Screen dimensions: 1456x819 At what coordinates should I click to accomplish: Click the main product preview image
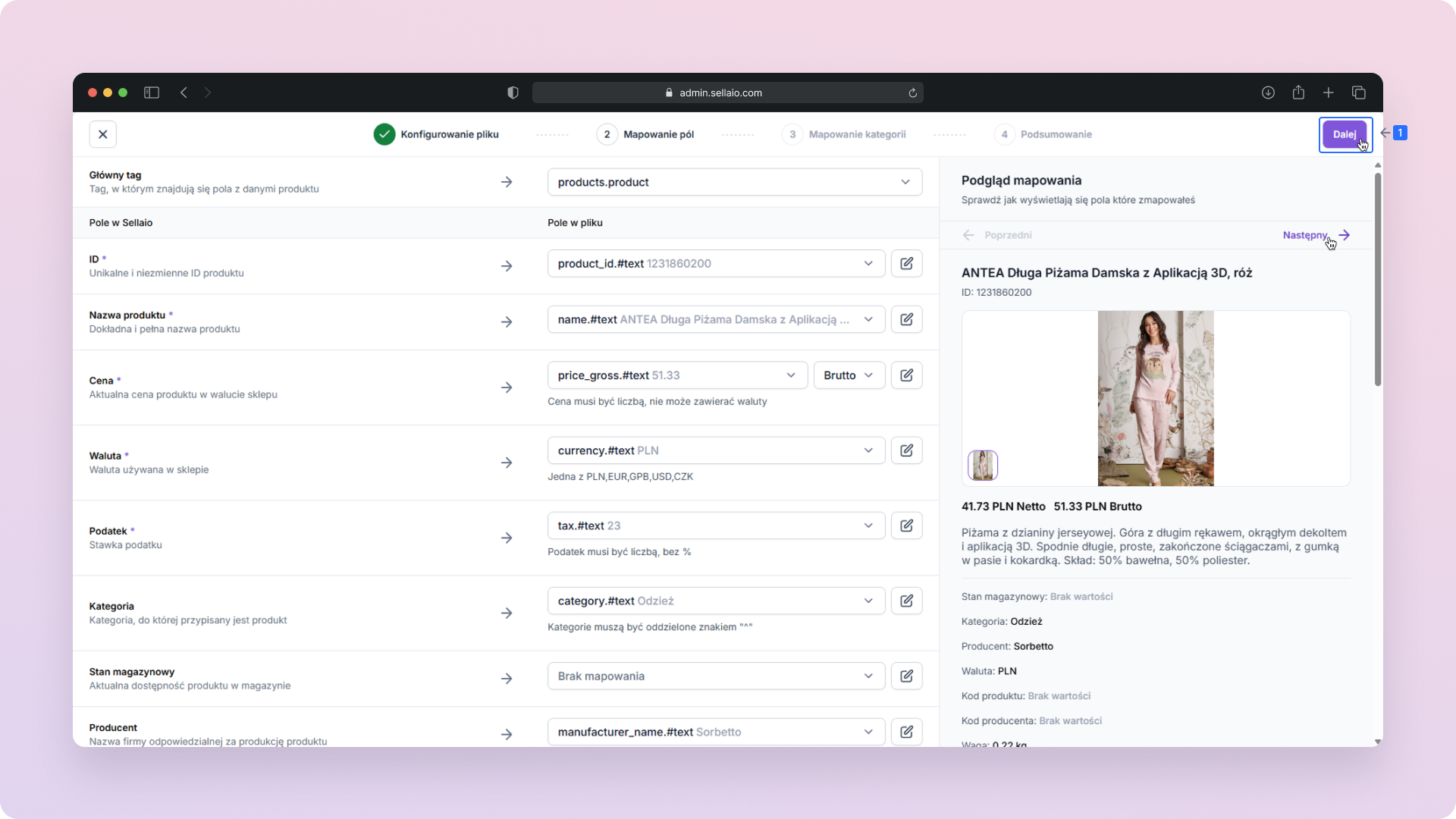(x=1156, y=398)
